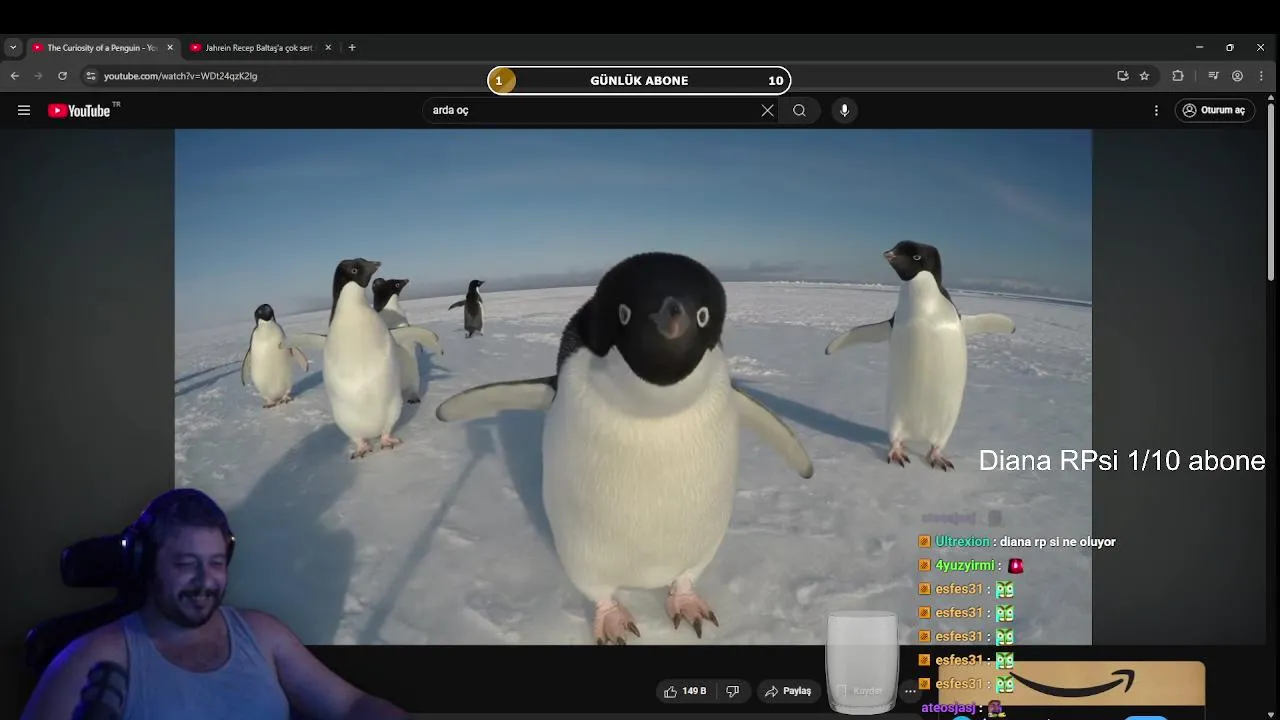This screenshot has height=720, width=1280.
Task: Start voice search with the microphone
Action: coord(844,110)
